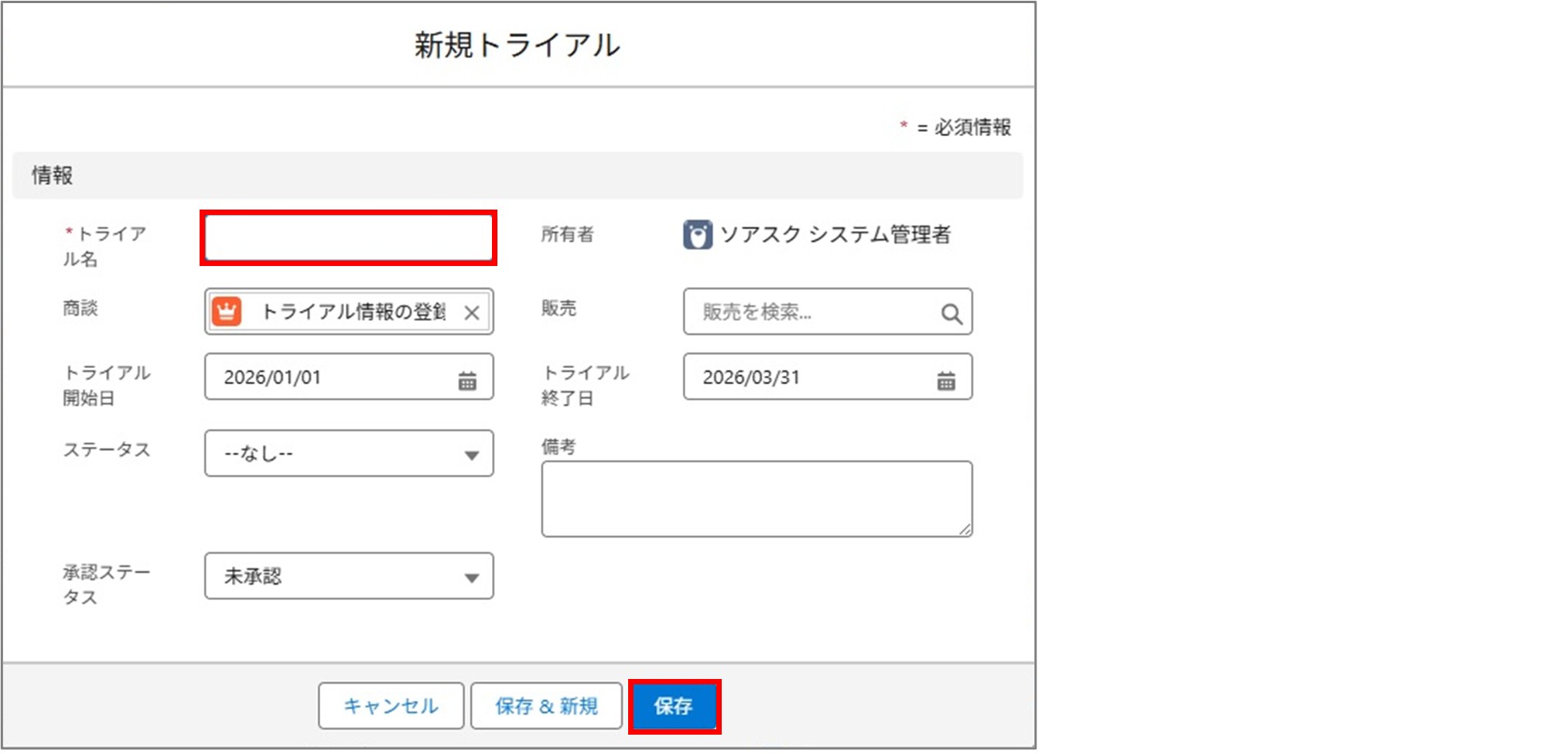Open the ソアスク システム管理者 owner record

[x=837, y=234]
